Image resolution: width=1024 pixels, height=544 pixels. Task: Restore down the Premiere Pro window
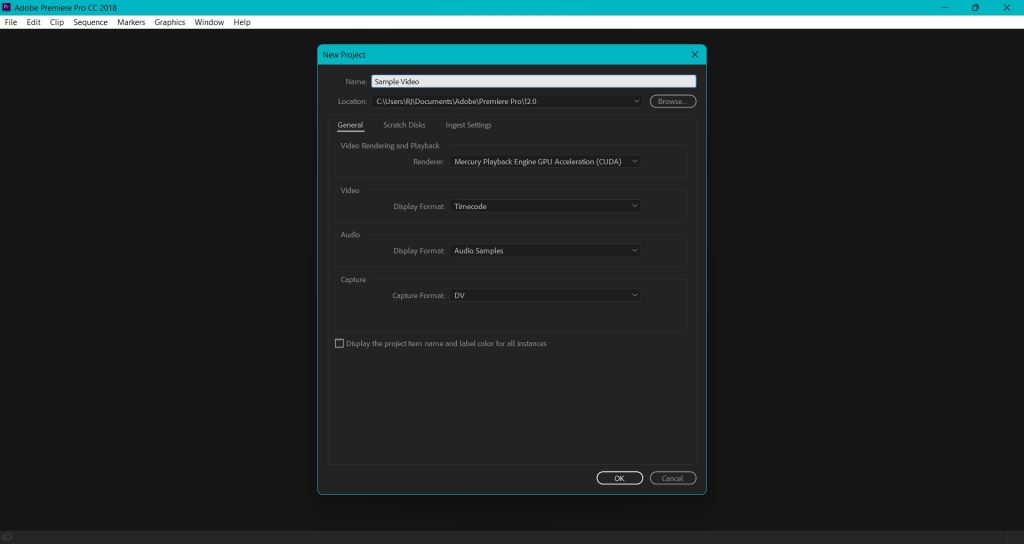[x=975, y=7]
